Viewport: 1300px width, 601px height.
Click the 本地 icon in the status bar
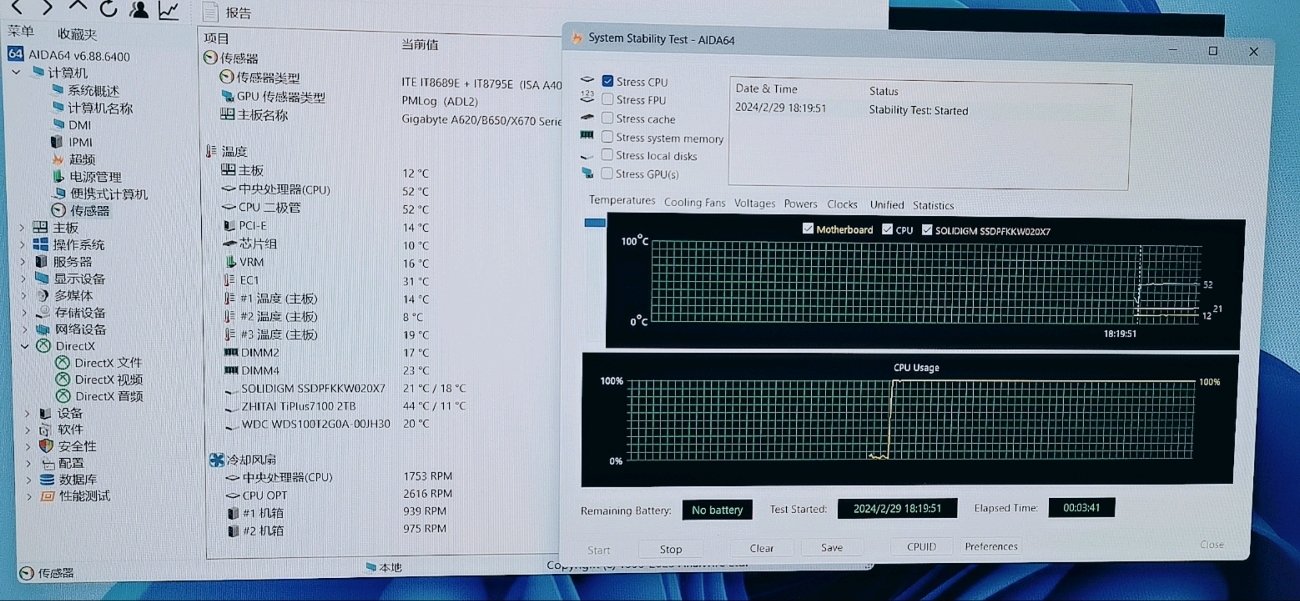coord(370,567)
